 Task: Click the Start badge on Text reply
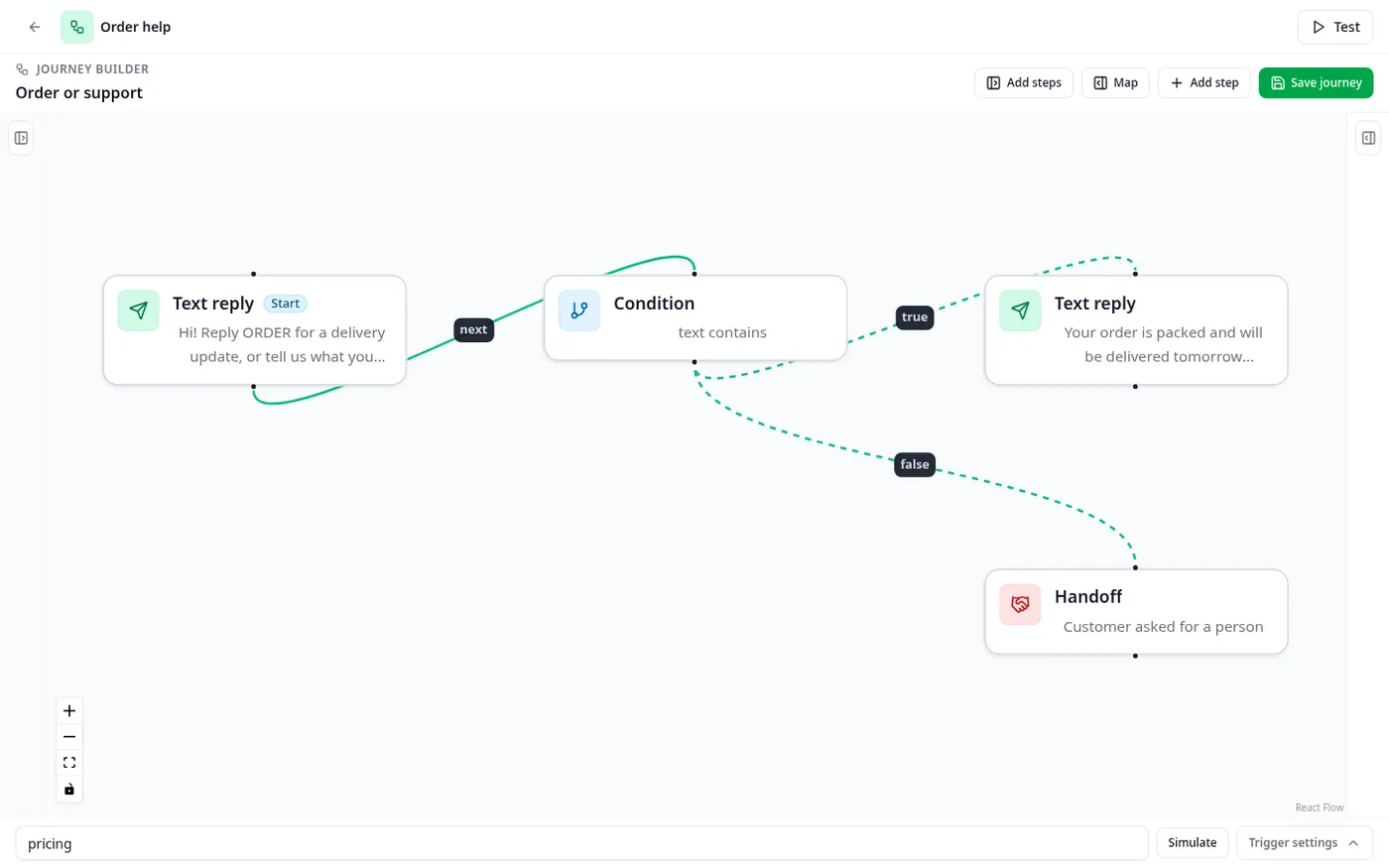click(x=286, y=304)
